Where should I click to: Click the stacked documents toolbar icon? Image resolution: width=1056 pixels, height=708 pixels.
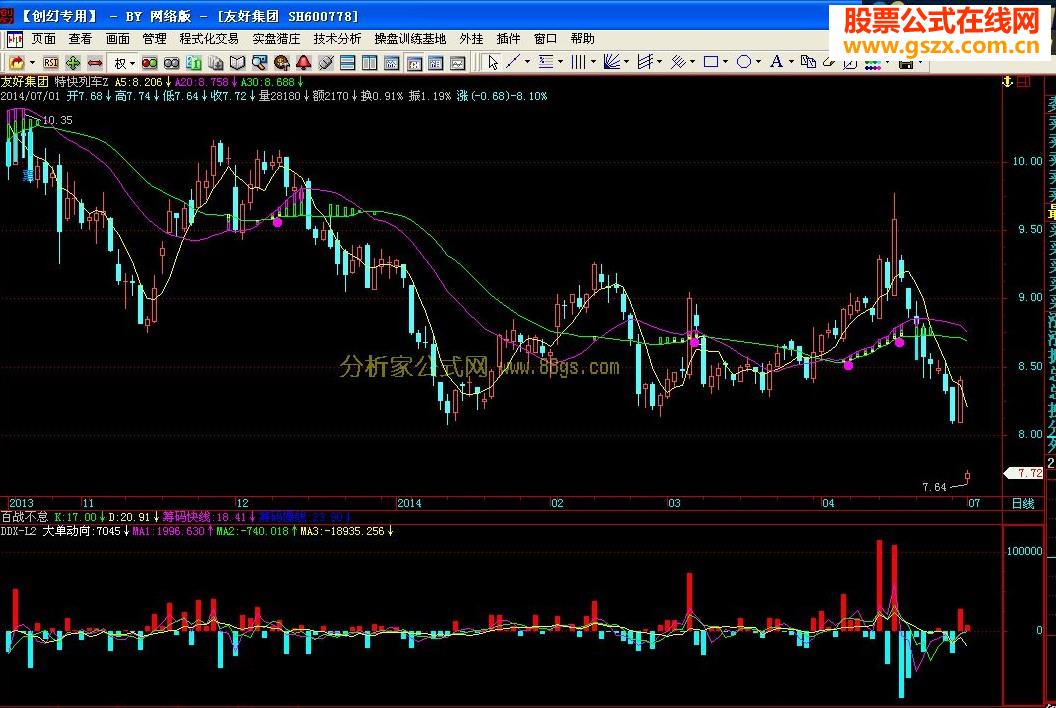click(x=216, y=63)
